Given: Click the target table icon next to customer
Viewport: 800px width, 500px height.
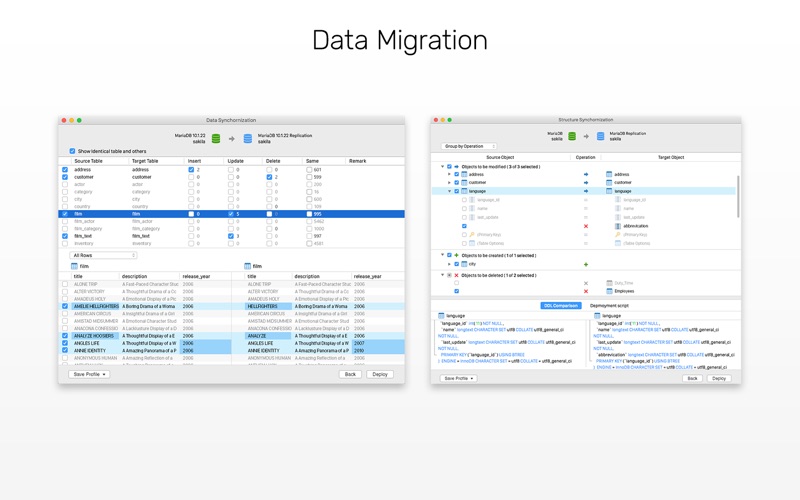Looking at the screenshot, I should (609, 183).
